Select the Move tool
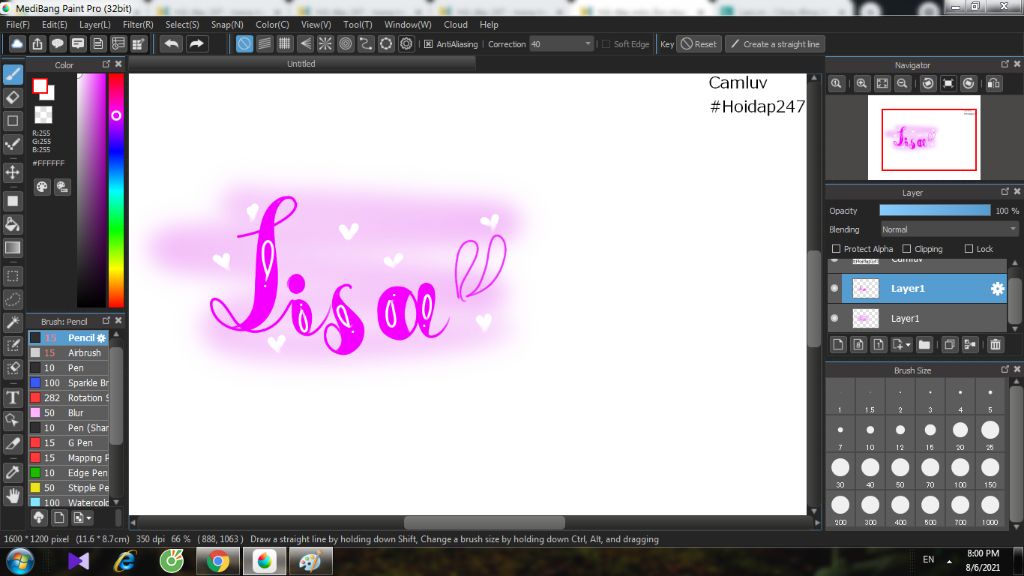Screen dimensions: 1024x576 pos(12,172)
